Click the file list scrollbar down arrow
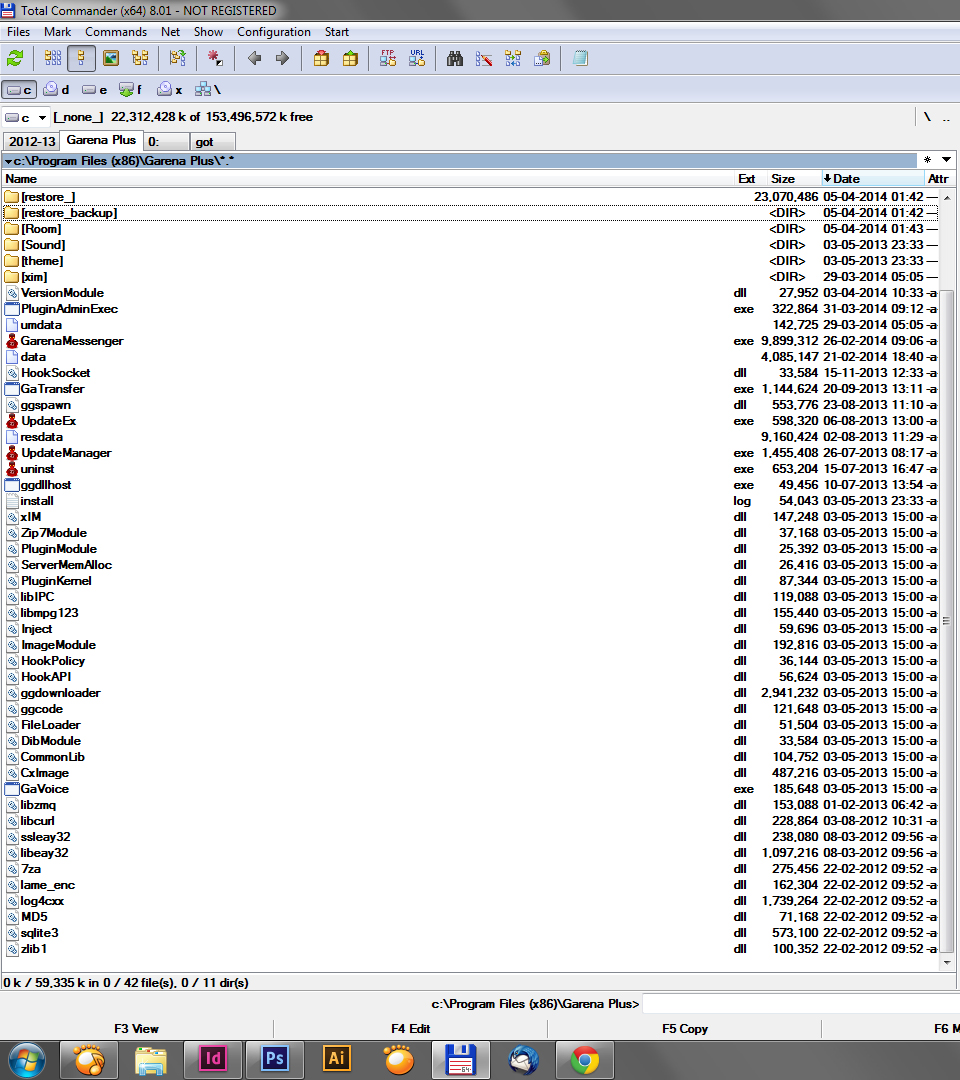 (947, 962)
